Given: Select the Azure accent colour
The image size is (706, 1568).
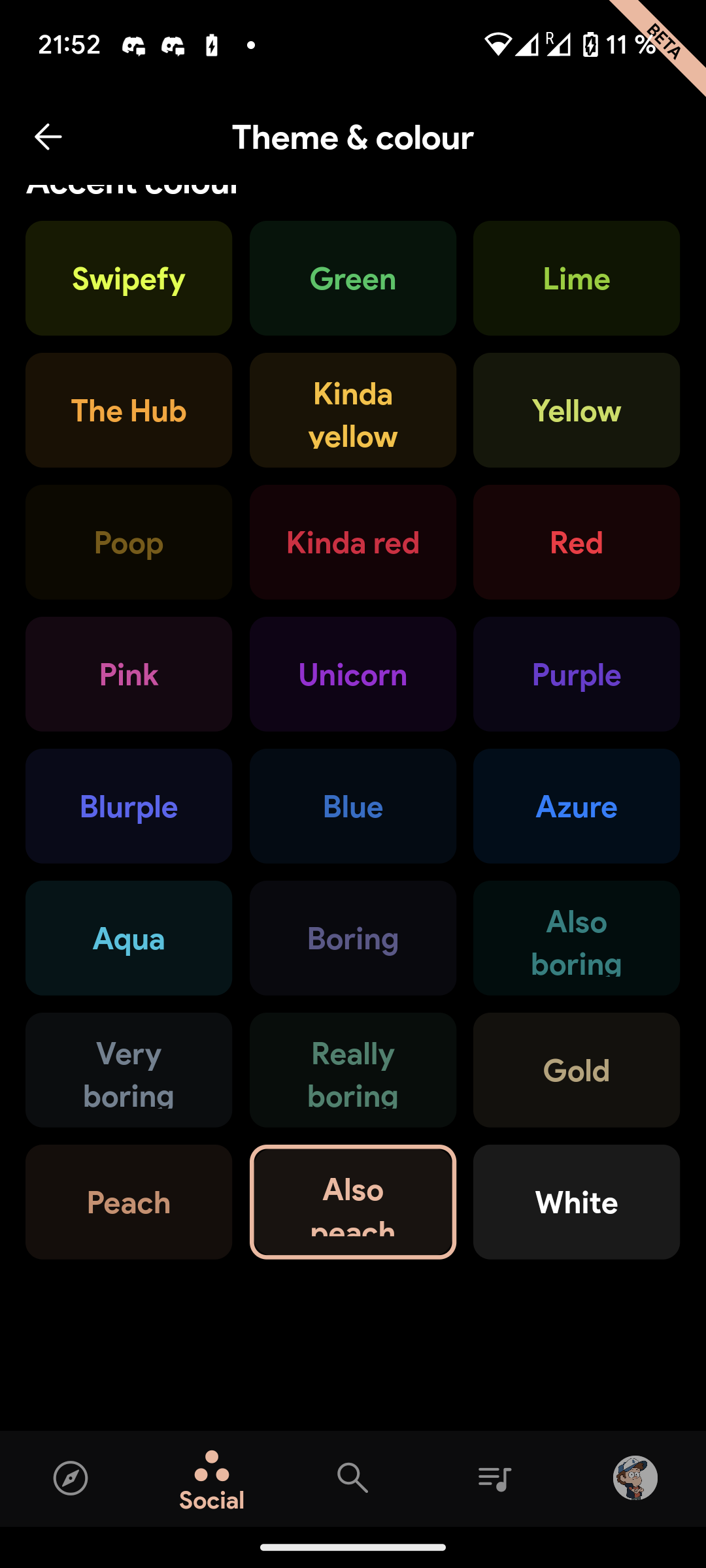Looking at the screenshot, I should coord(577,806).
